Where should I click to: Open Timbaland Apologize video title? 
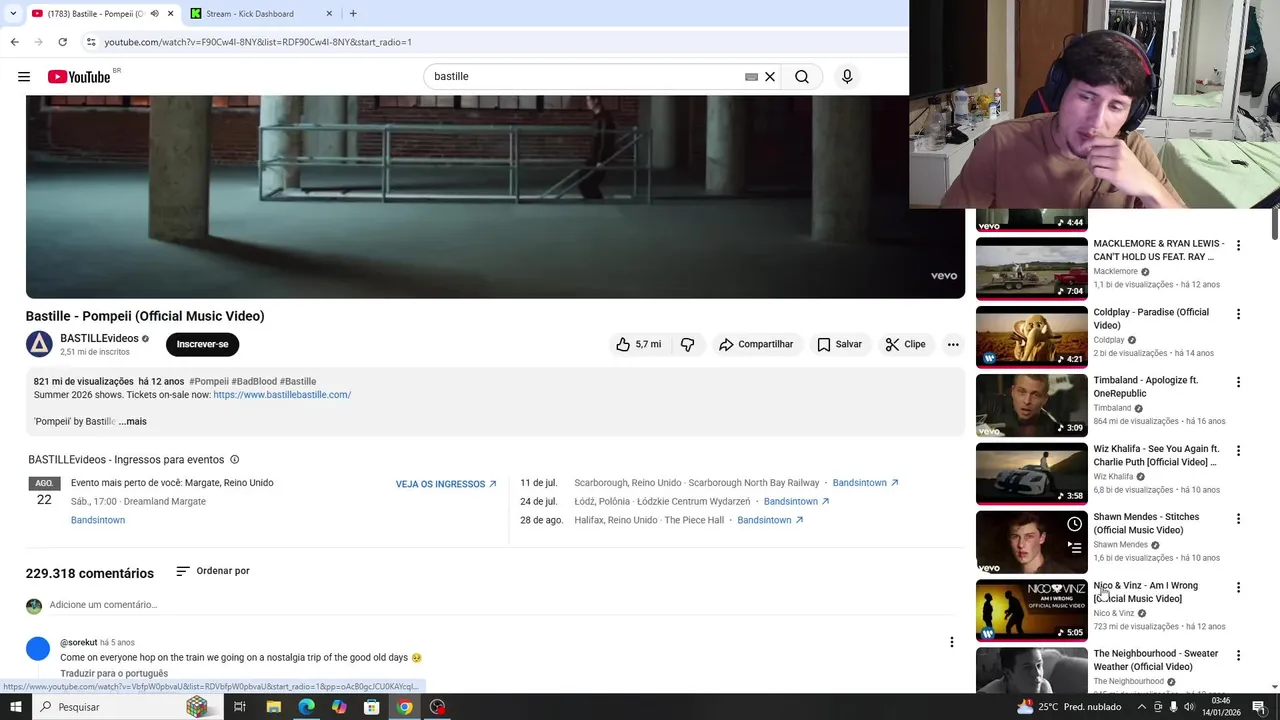[1146, 387]
